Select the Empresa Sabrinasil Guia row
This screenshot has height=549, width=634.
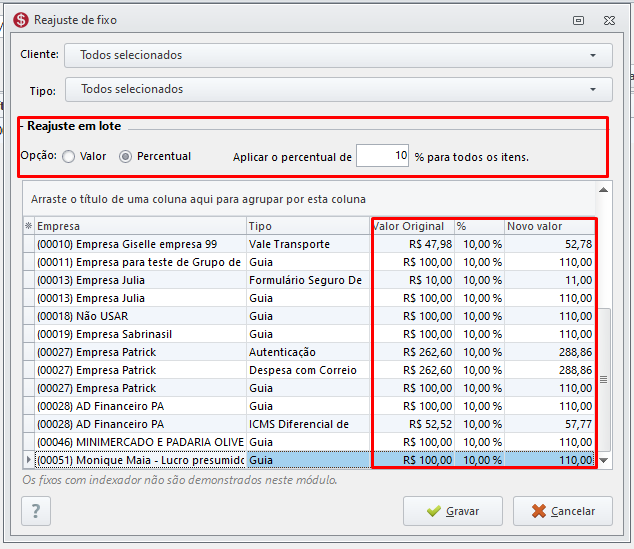pos(309,334)
